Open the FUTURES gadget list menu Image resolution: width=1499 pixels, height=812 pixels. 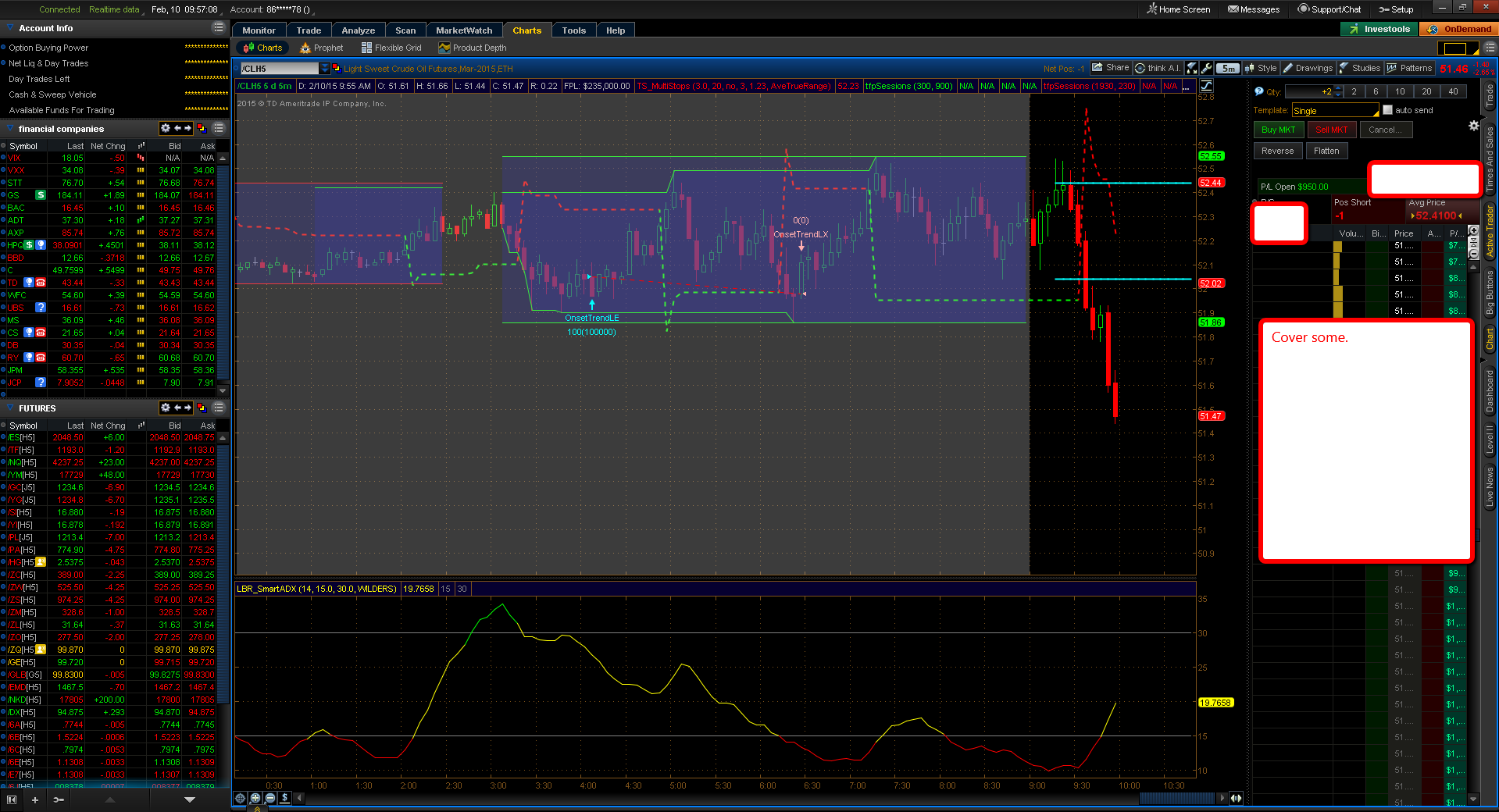219,408
